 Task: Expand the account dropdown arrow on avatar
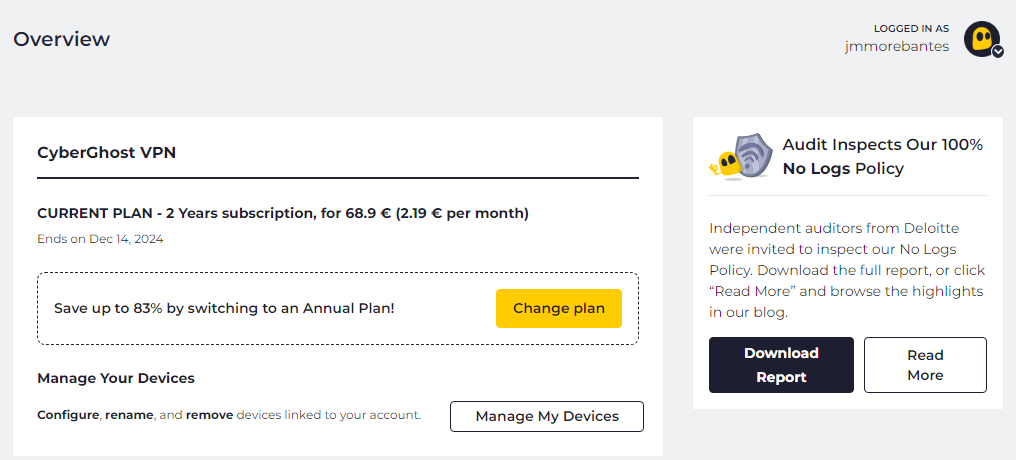coord(997,51)
